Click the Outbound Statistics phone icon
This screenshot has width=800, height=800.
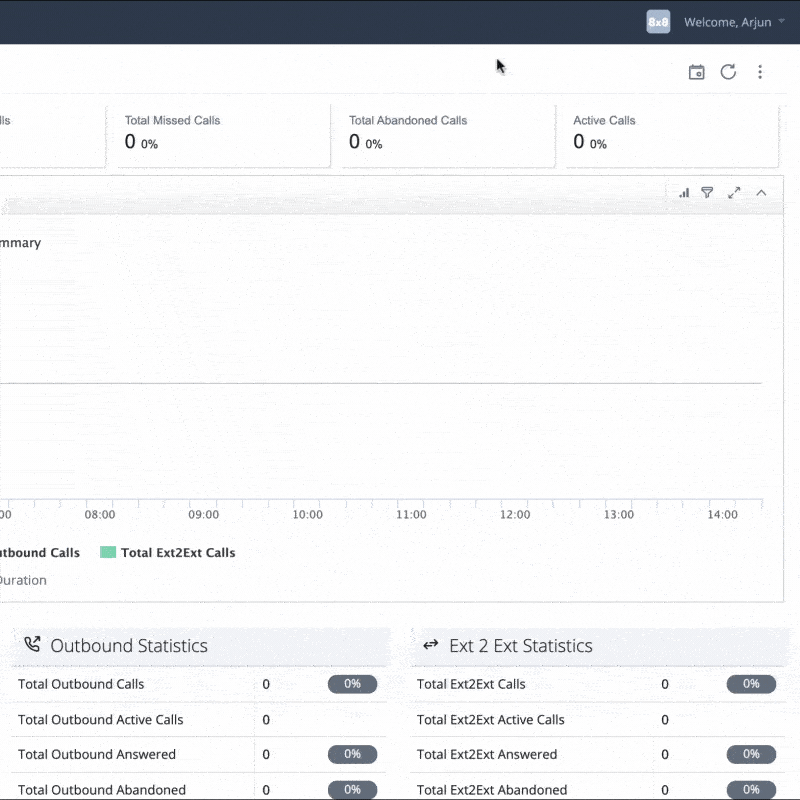click(32, 644)
